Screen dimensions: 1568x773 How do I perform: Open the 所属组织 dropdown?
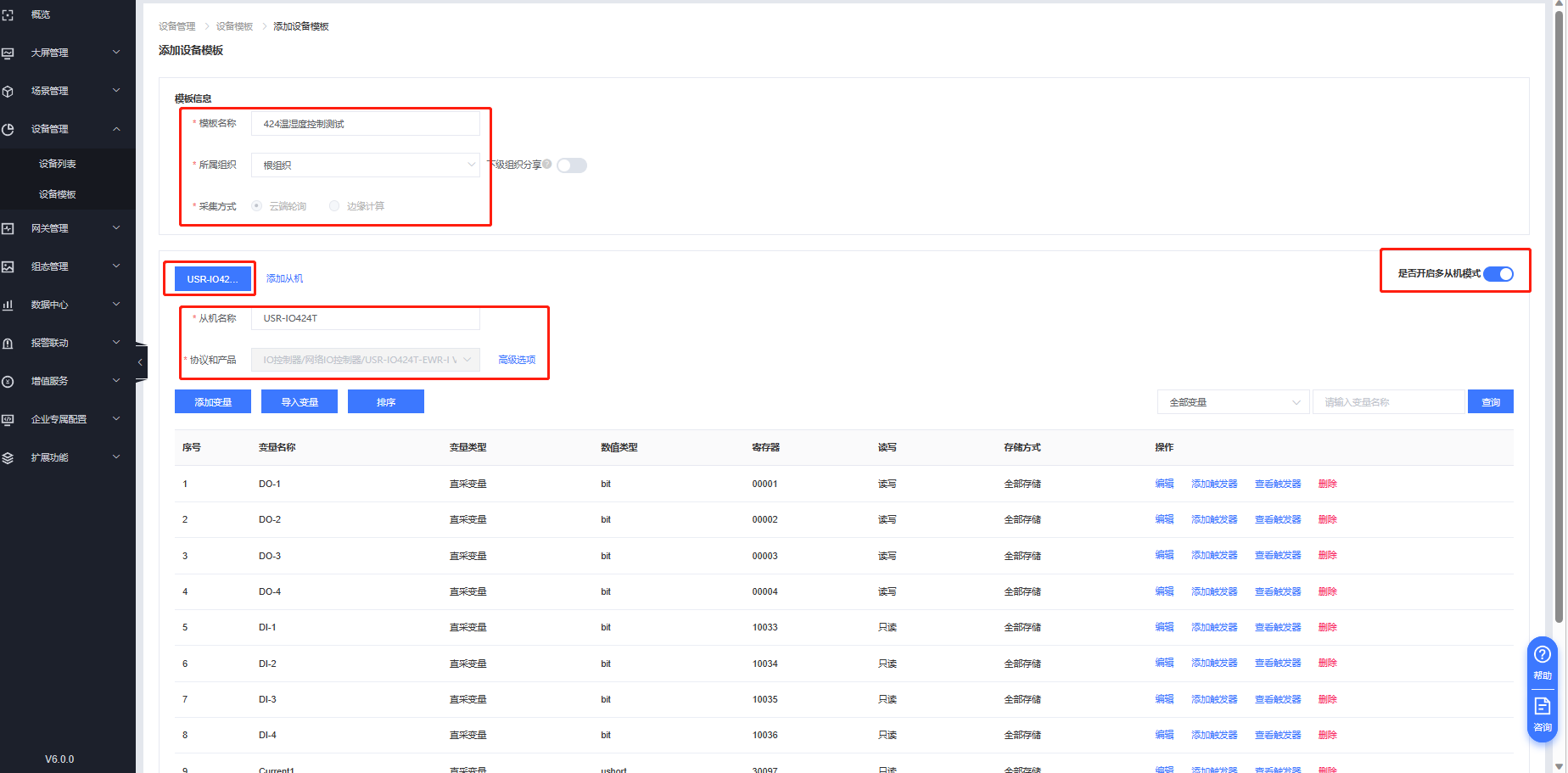[x=366, y=165]
